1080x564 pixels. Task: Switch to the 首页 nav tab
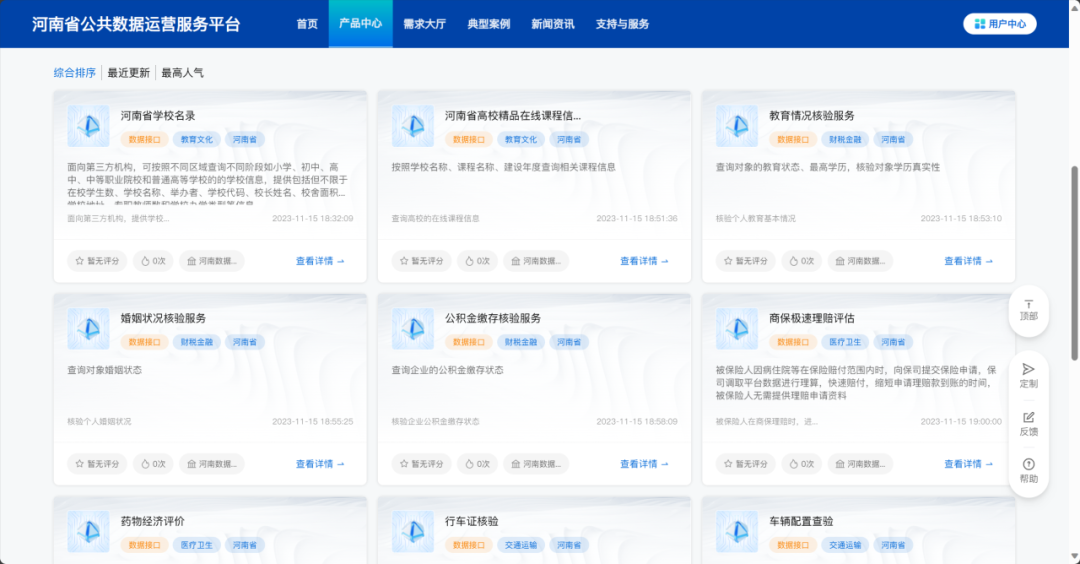pyautogui.click(x=307, y=24)
